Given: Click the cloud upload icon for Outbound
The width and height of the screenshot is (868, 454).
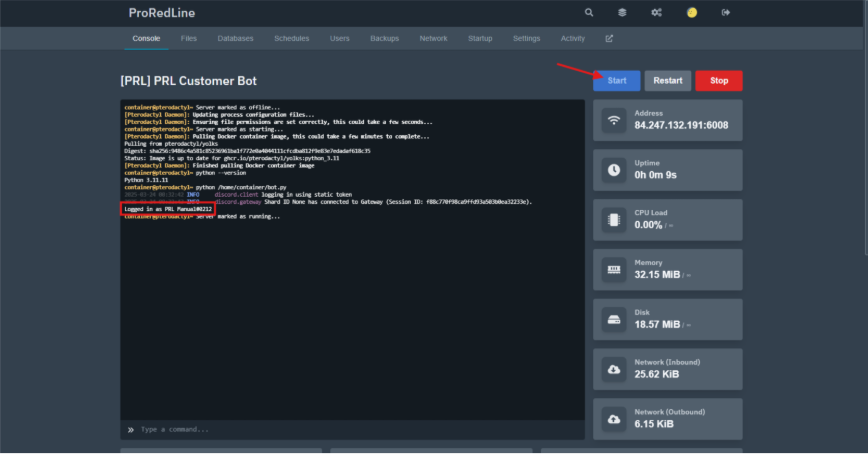Looking at the screenshot, I should [614, 419].
